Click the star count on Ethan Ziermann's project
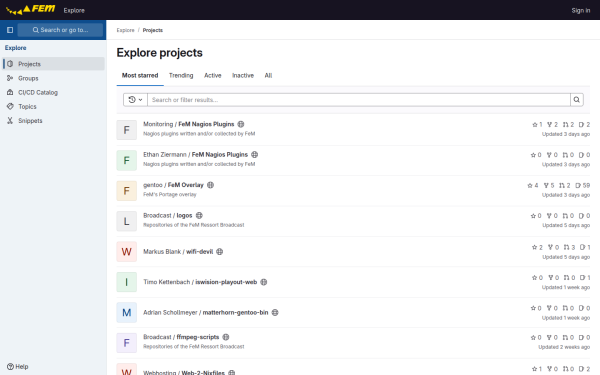Viewport: 600px width, 375px height. [536, 155]
